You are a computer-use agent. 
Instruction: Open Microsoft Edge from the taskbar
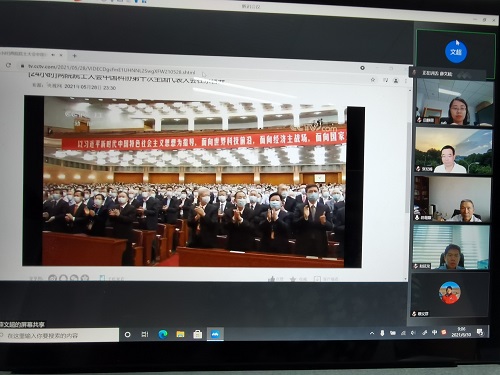coord(163,334)
